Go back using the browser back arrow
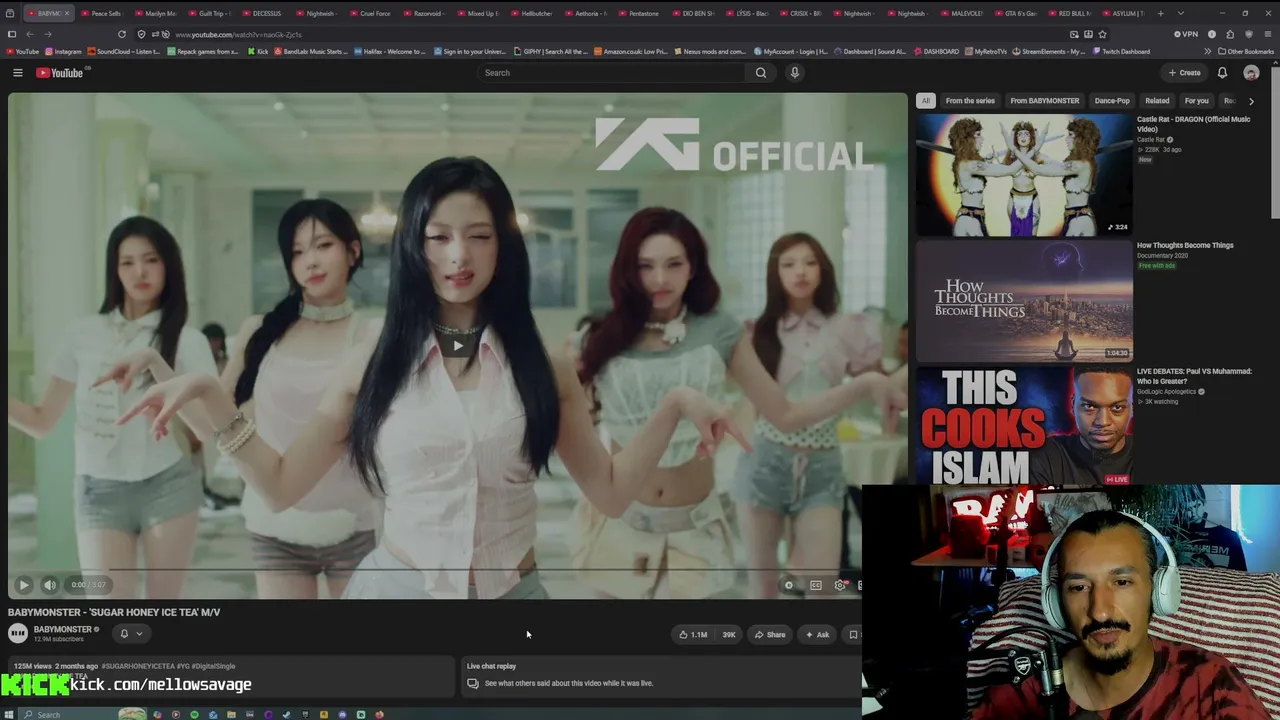 point(30,34)
